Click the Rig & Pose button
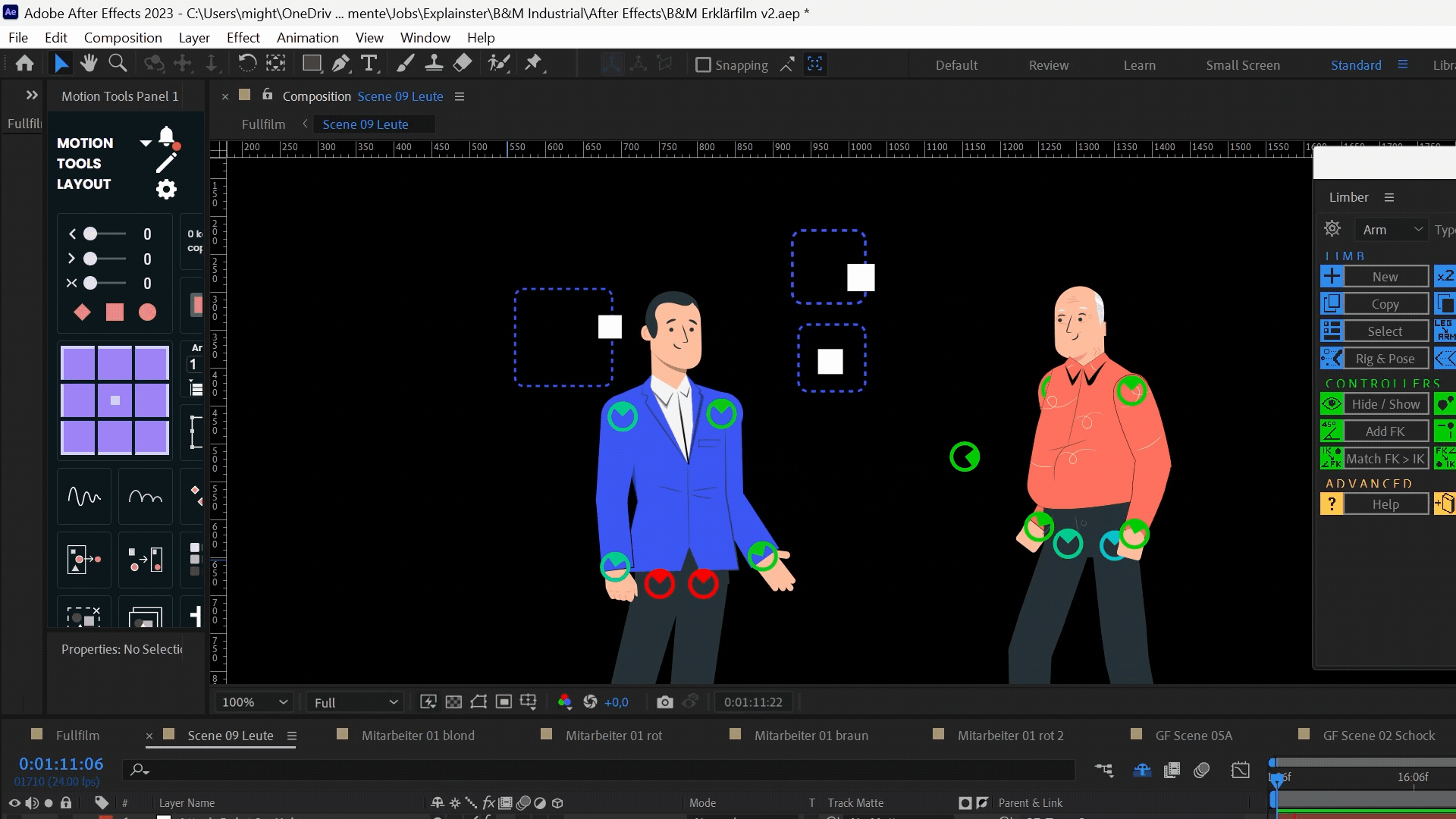 tap(1385, 359)
